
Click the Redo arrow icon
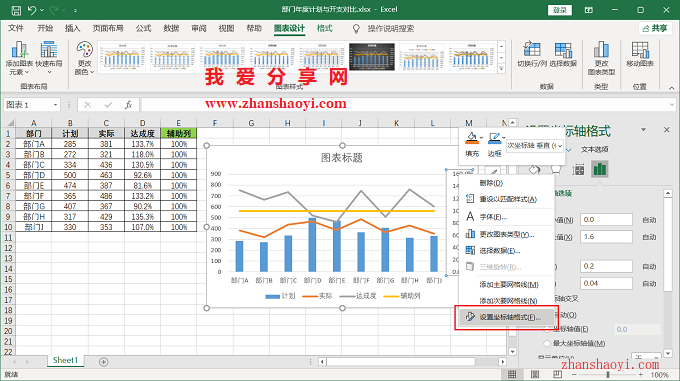click(54, 10)
